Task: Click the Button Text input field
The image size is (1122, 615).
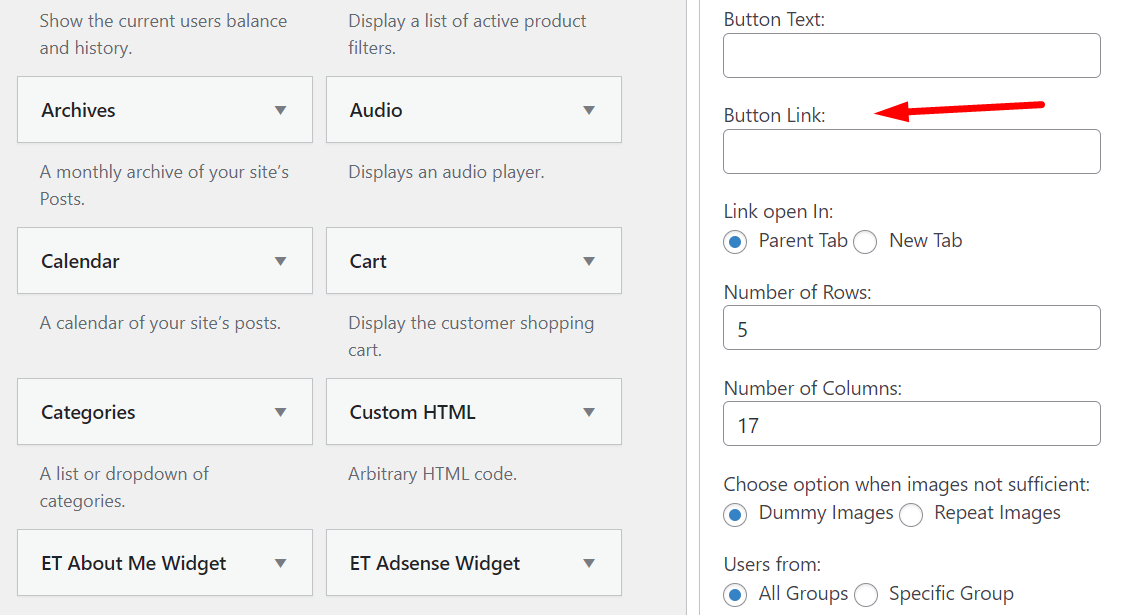Action: (x=911, y=55)
